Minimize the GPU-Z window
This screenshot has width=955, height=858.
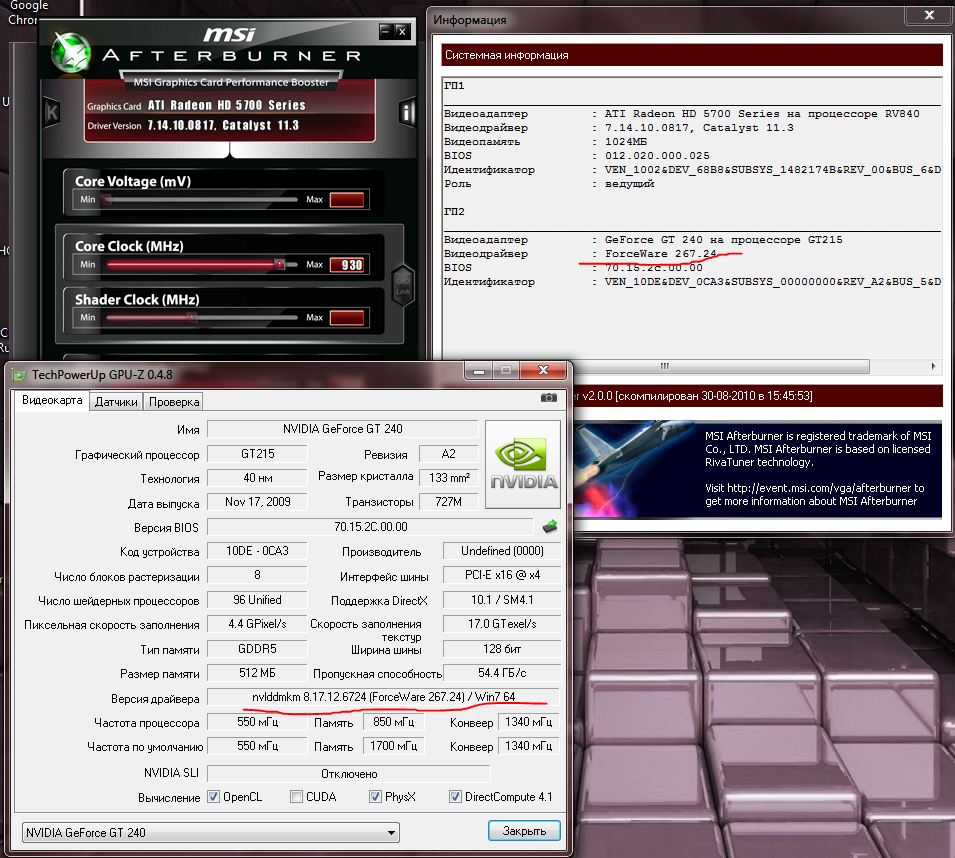tap(479, 371)
